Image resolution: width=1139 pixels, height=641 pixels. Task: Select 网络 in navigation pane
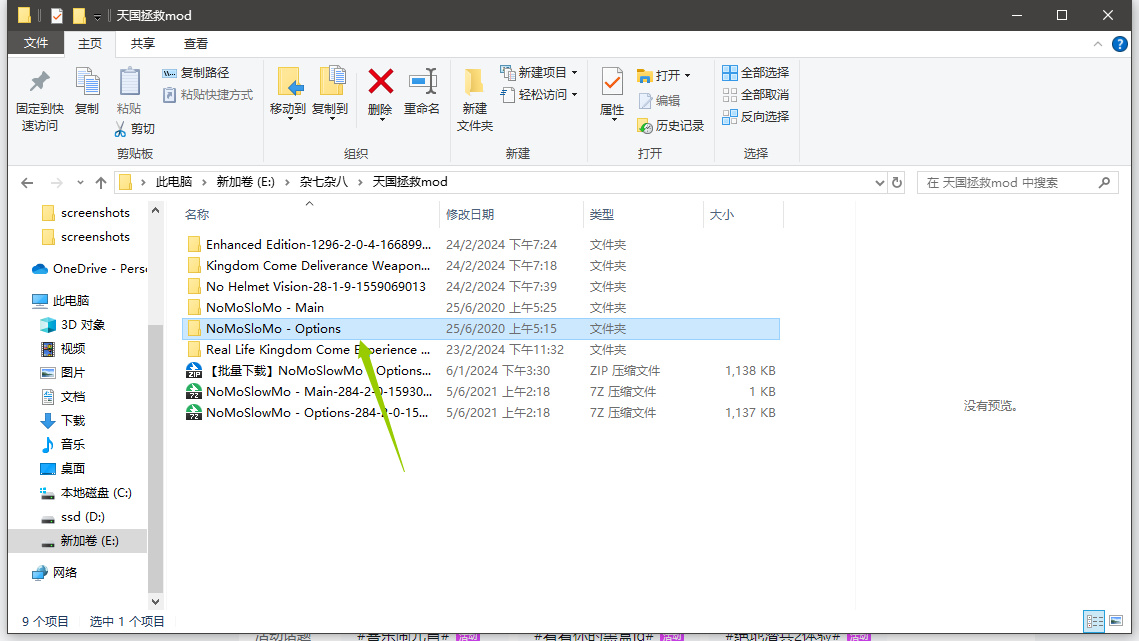pos(54,573)
